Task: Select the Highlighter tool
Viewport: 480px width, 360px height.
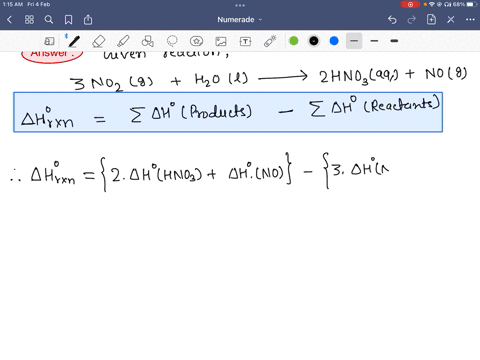Action: [x=123, y=41]
